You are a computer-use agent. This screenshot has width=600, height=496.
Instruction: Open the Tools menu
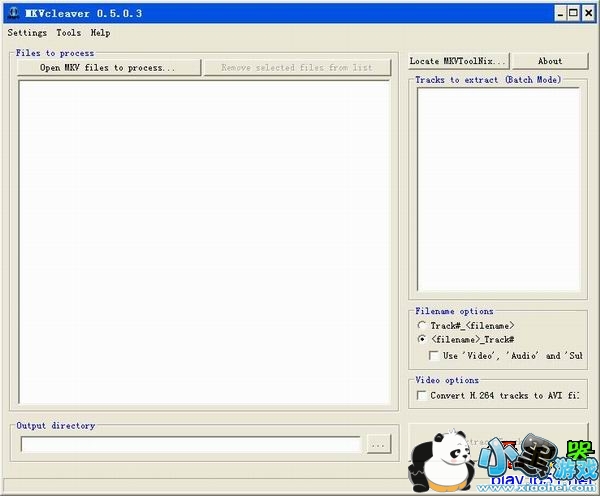(69, 33)
